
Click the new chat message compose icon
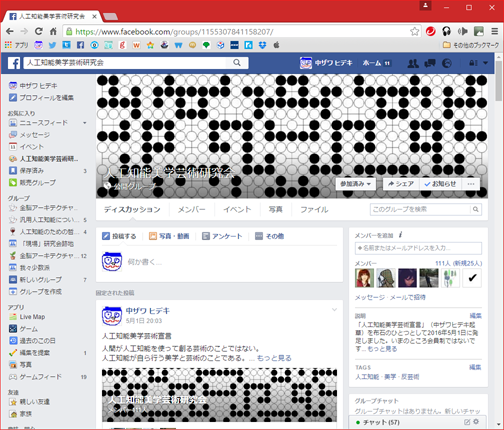click(x=467, y=422)
